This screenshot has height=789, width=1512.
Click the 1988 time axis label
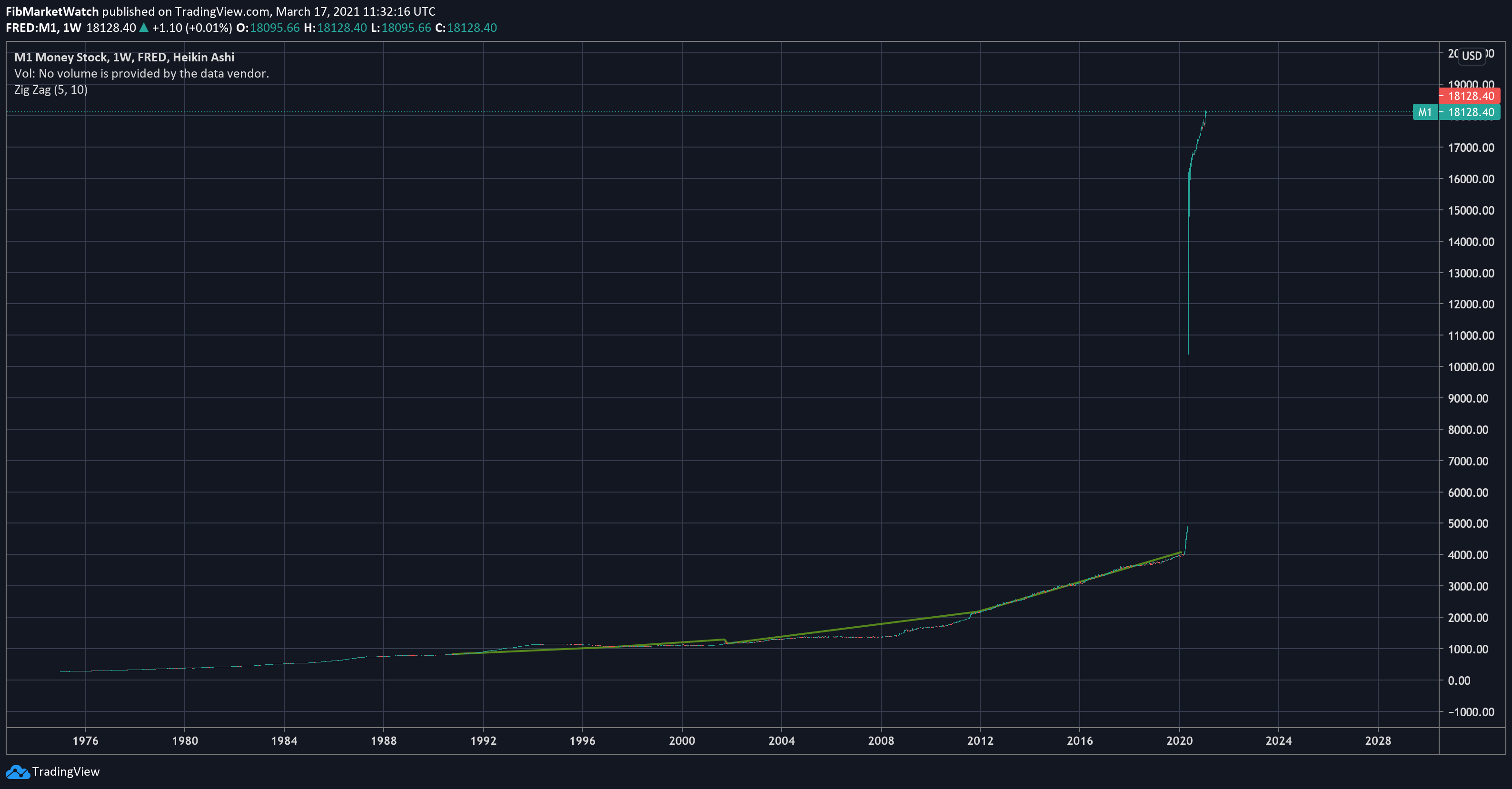(383, 740)
